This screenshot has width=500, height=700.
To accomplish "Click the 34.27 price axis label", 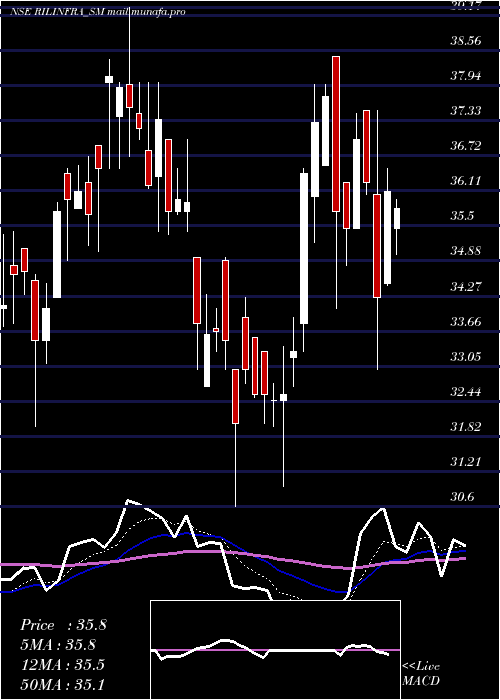I will (x=466, y=286).
